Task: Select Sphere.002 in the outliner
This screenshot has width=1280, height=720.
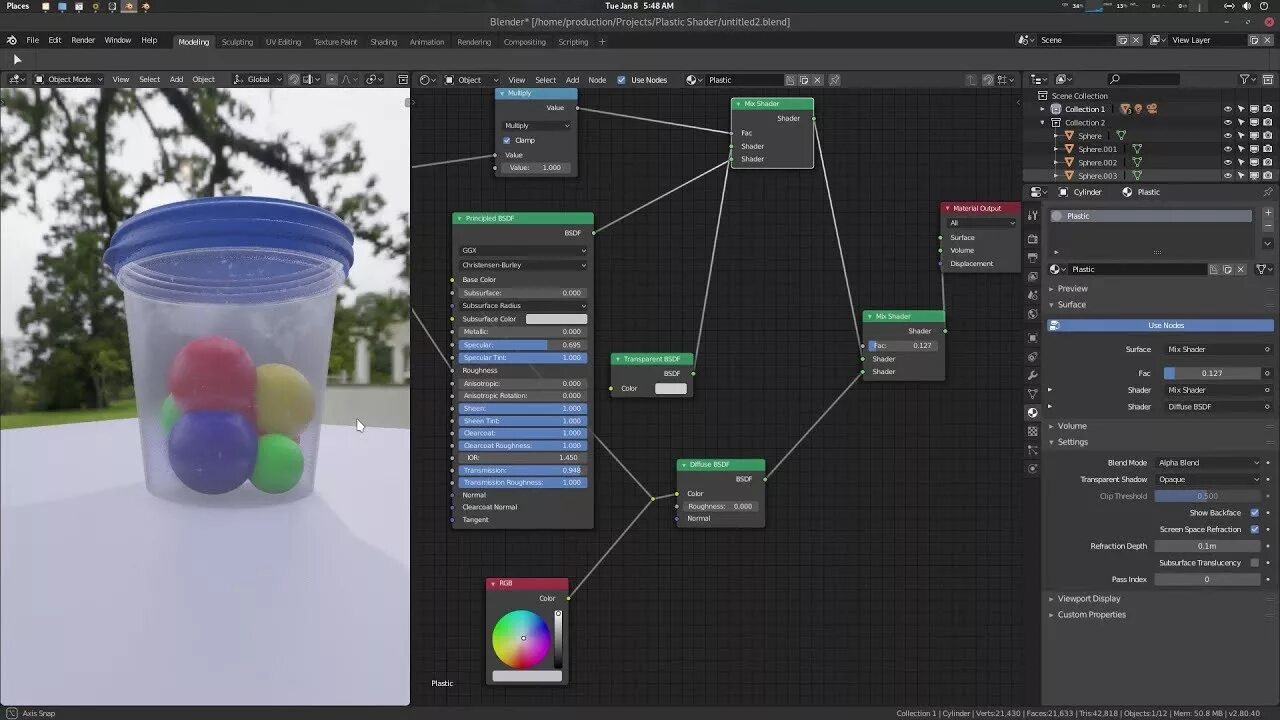Action: [x=1097, y=162]
